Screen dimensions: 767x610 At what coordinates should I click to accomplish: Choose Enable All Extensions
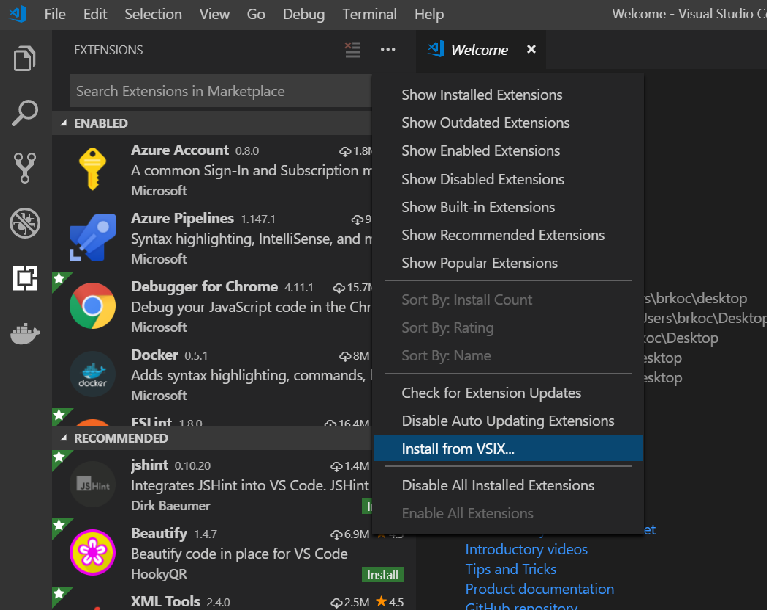click(x=508, y=513)
